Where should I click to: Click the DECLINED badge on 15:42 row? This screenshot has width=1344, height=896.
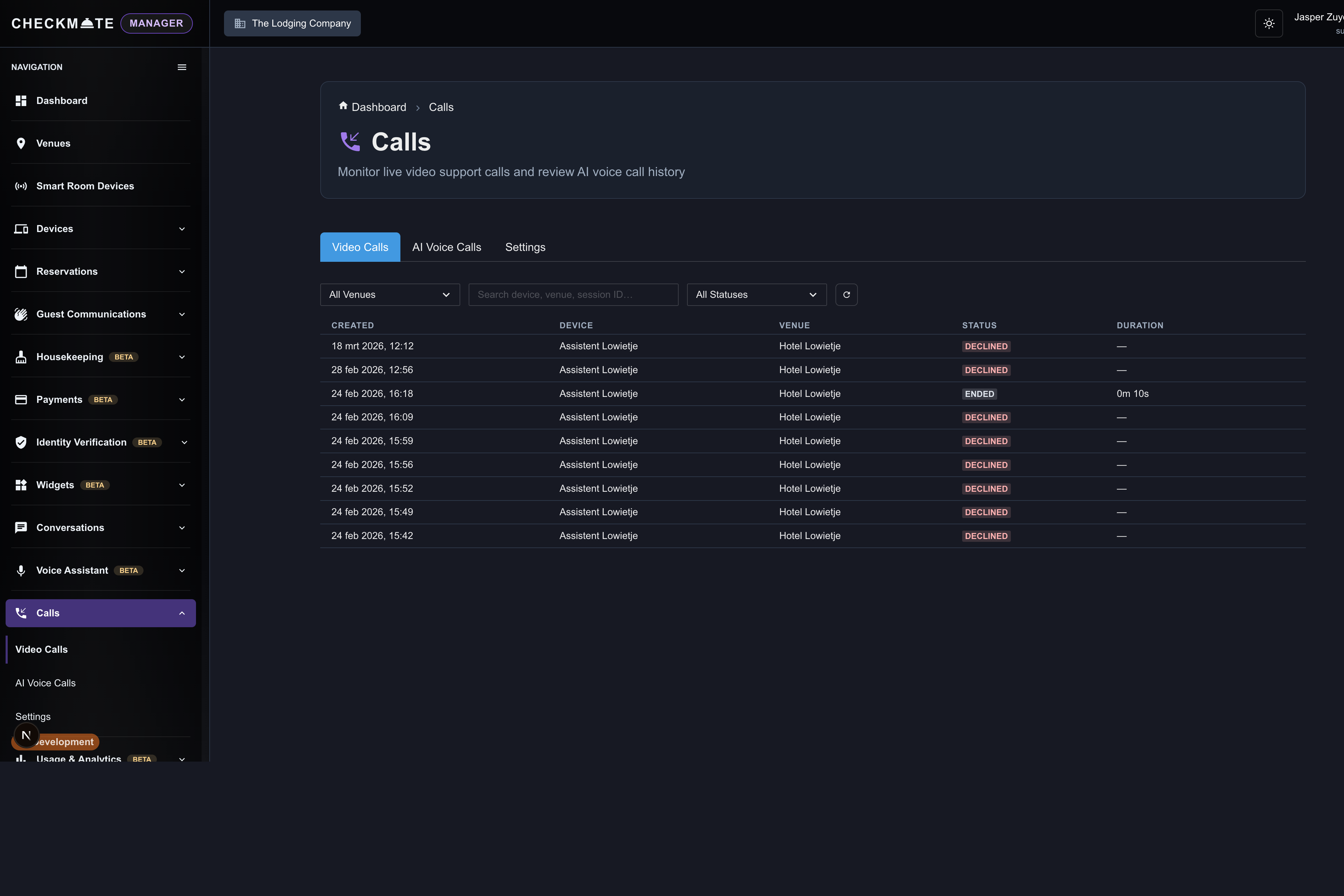pyautogui.click(x=986, y=537)
